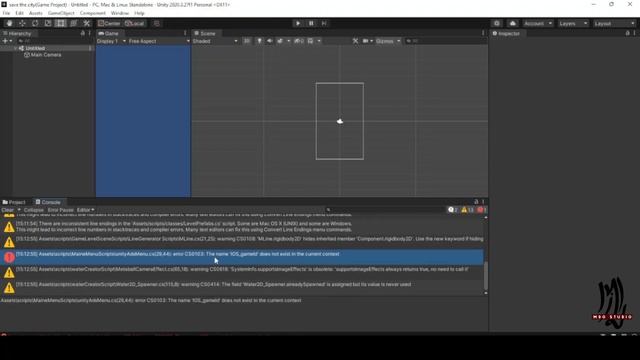Toggle the Center pivot mode button
This screenshot has height=360, width=640.
(109, 23)
